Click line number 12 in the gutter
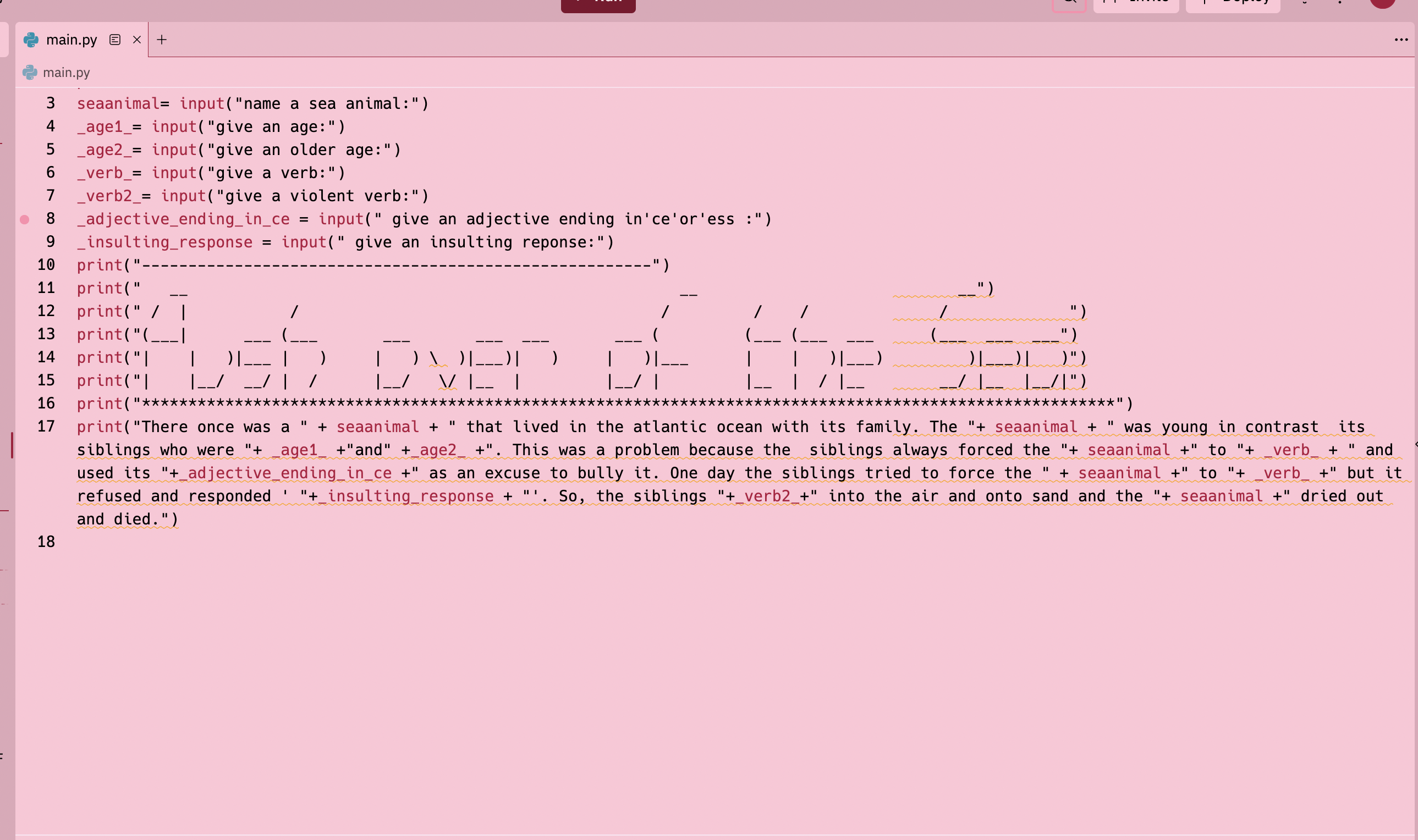This screenshot has width=1418, height=840. click(x=46, y=311)
